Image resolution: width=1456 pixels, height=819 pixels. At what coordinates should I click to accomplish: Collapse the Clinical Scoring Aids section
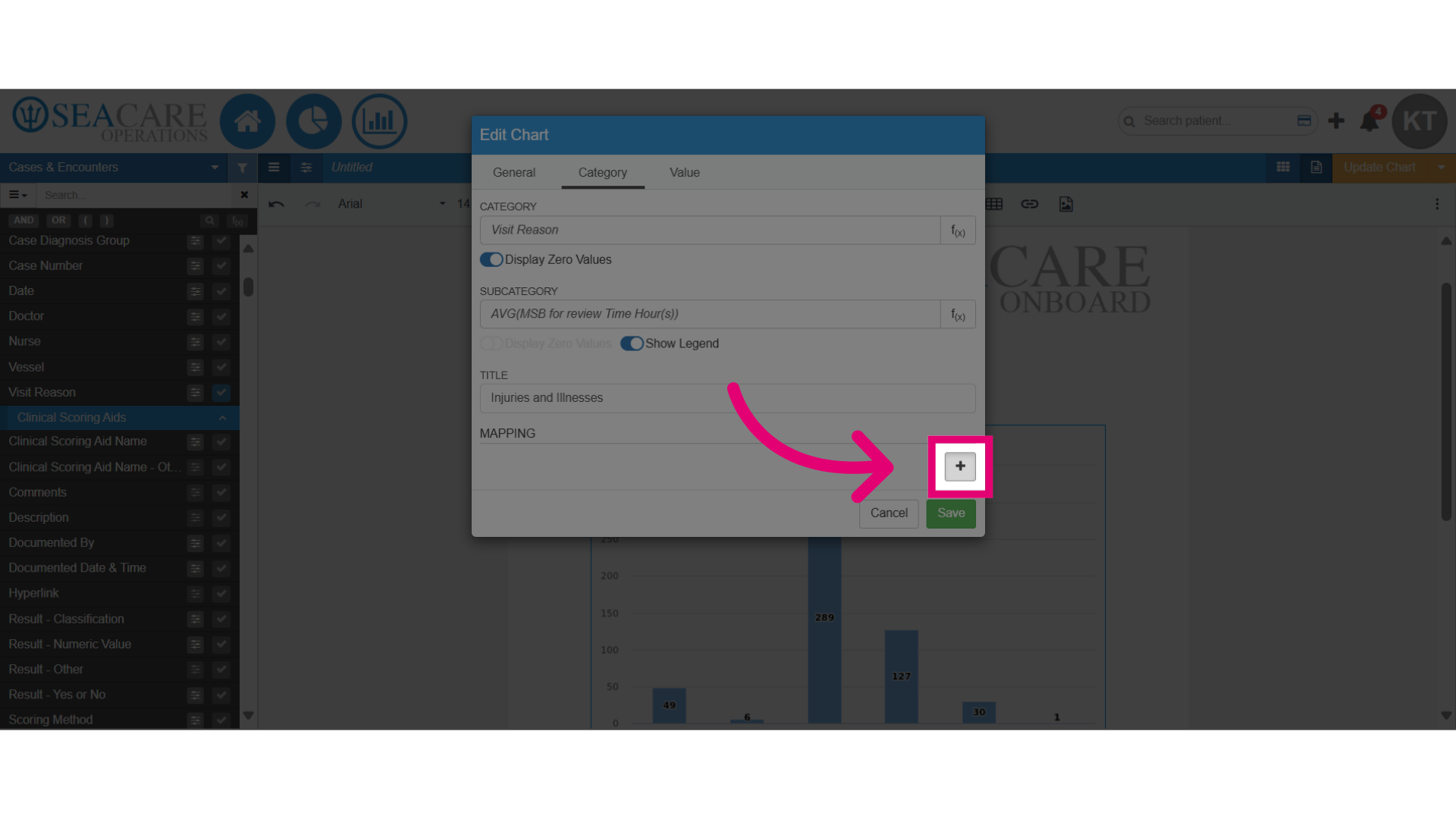pyautogui.click(x=120, y=418)
